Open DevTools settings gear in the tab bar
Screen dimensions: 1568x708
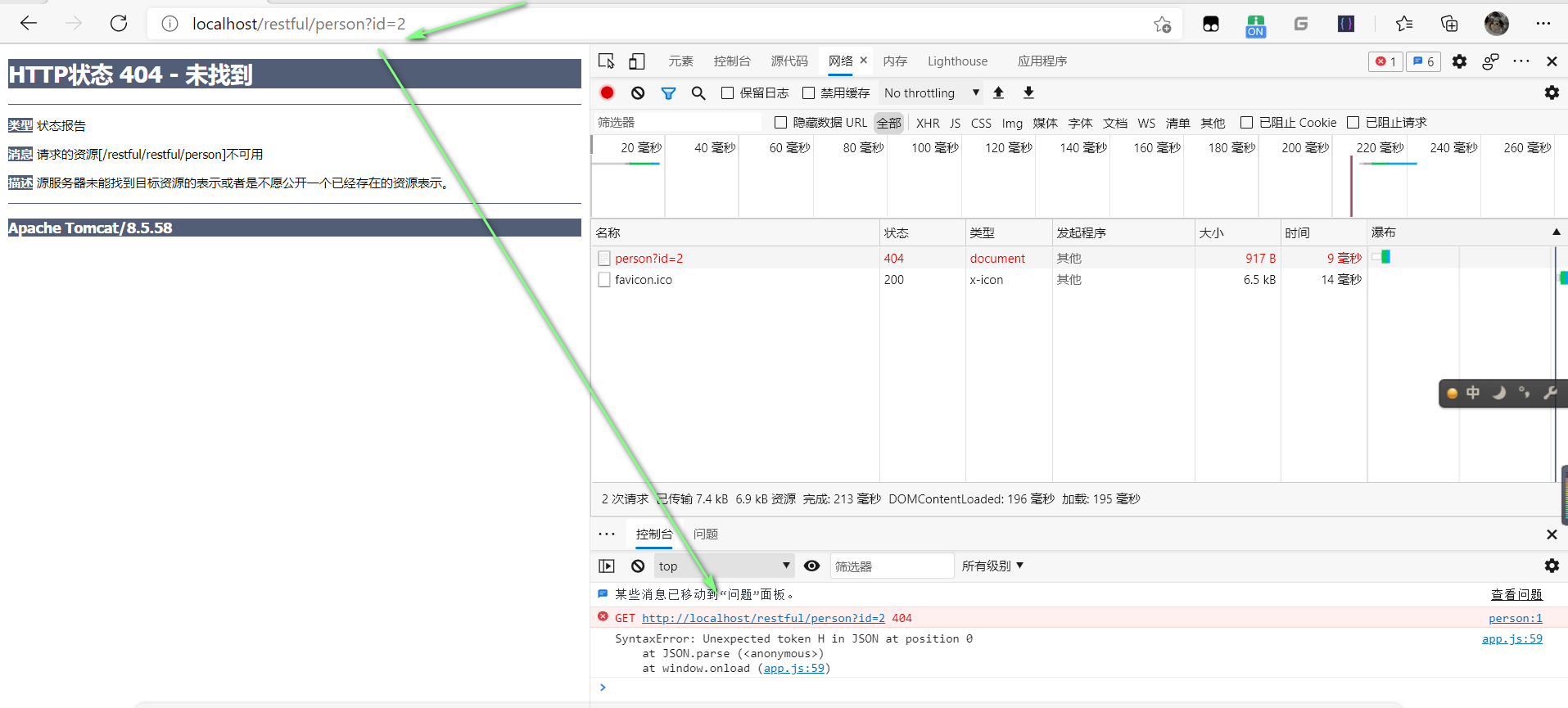(1459, 61)
